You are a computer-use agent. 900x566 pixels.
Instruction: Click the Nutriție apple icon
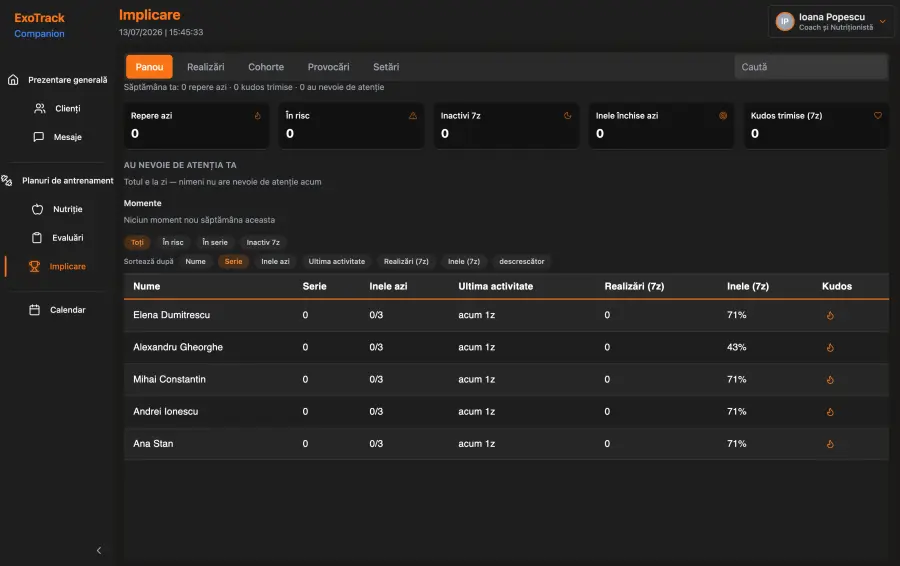point(37,210)
